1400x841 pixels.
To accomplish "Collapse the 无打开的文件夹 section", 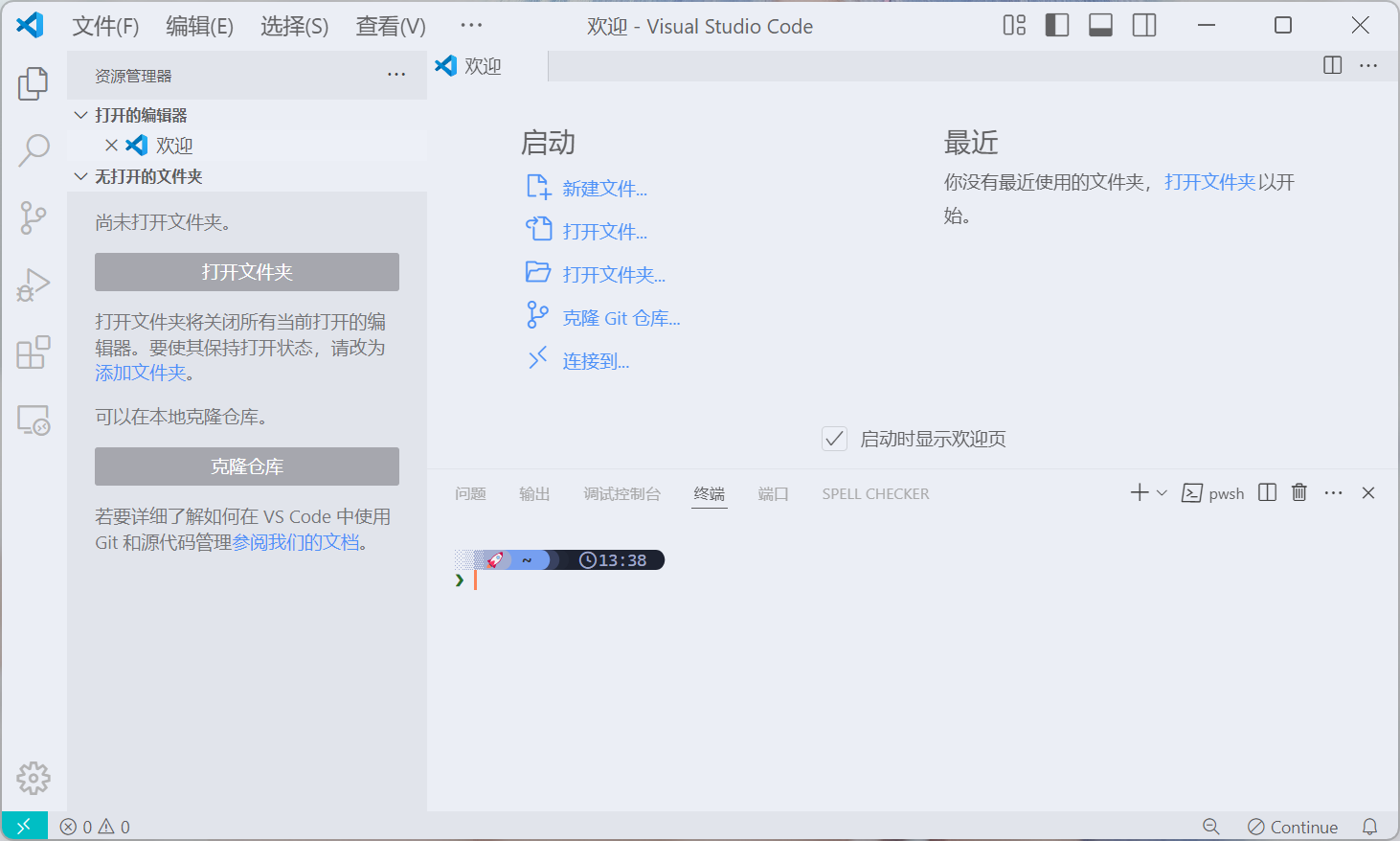I will click(247, 176).
